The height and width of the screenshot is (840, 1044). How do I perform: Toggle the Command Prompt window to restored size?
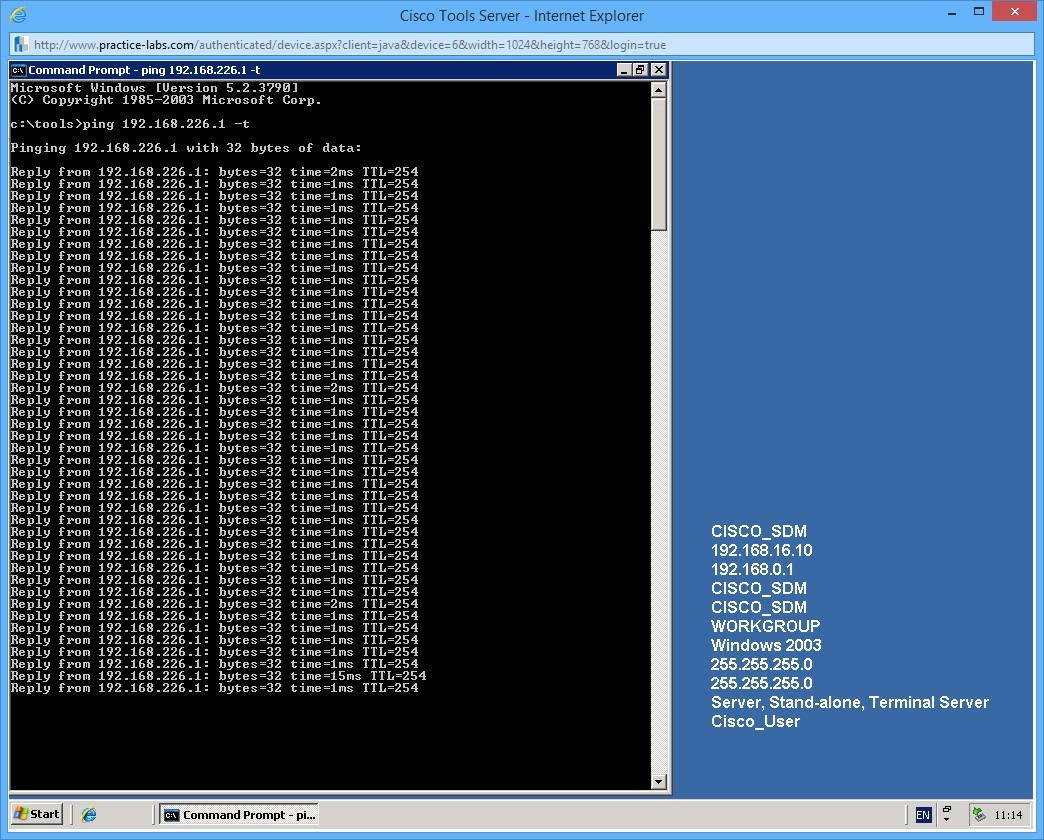coord(640,70)
